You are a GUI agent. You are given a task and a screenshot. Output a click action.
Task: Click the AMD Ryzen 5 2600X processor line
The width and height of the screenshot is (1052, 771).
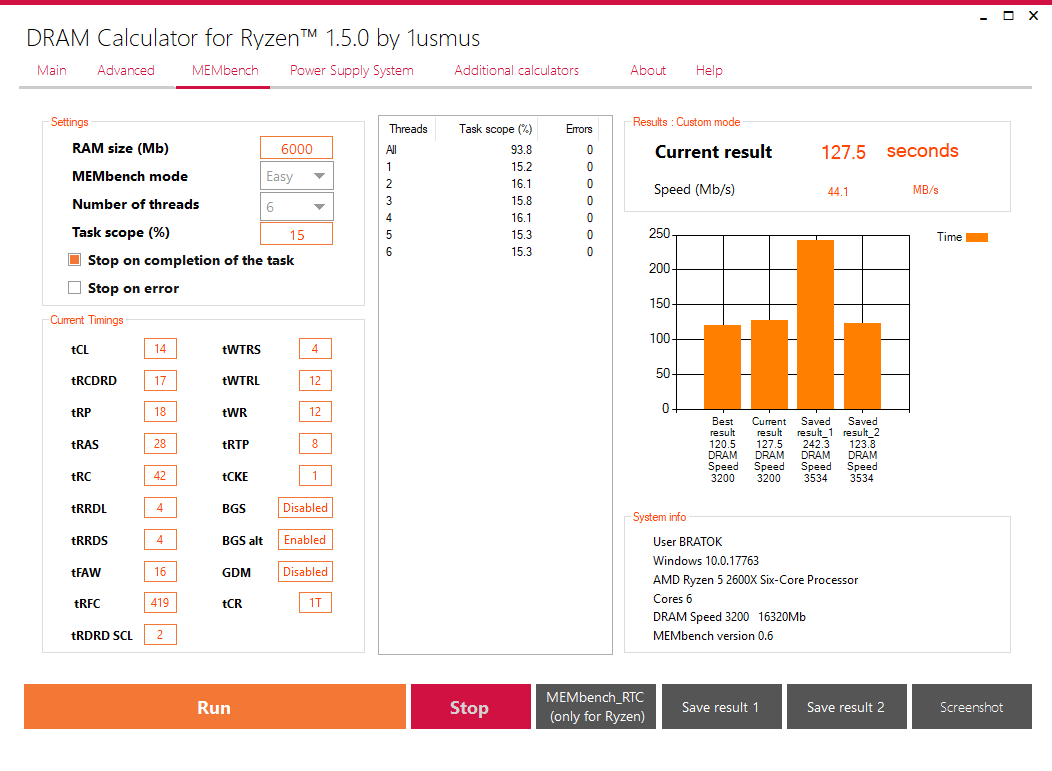pos(755,580)
